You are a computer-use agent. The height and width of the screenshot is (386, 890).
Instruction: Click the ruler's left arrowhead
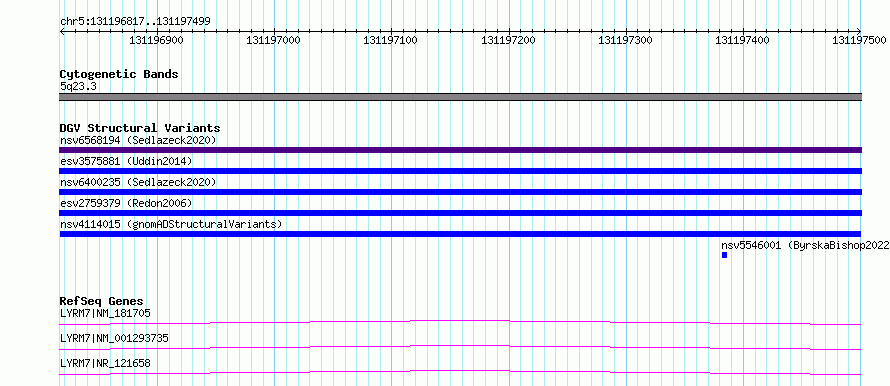[62, 32]
